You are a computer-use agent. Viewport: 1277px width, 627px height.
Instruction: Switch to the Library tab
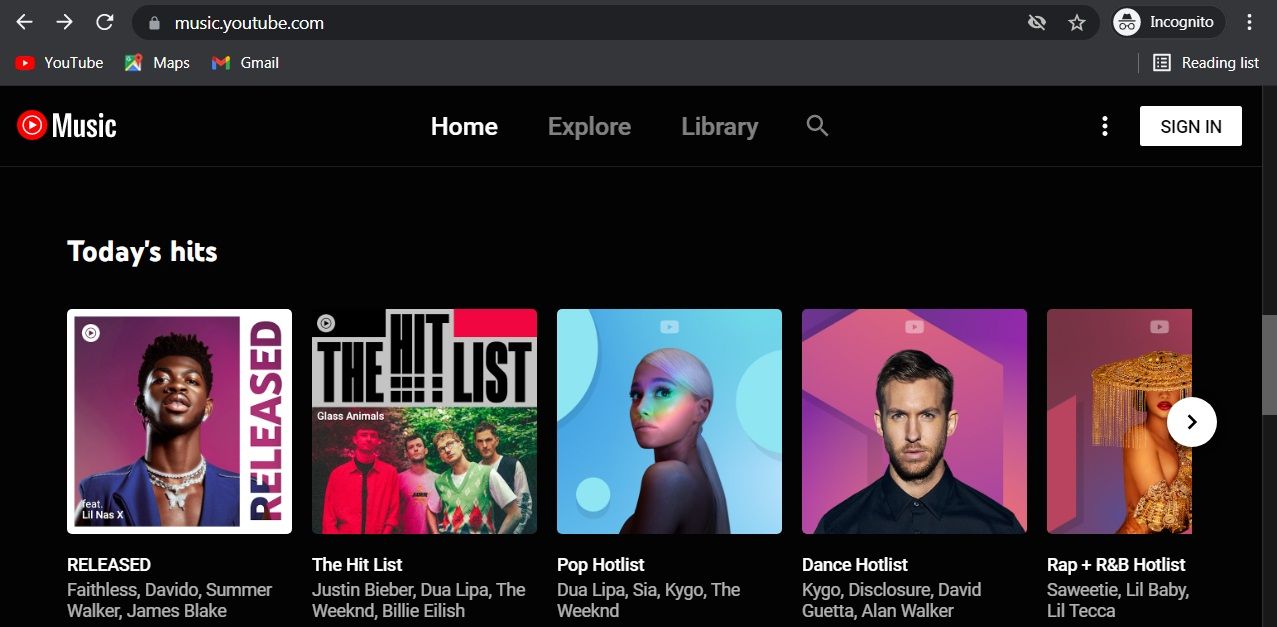(719, 127)
